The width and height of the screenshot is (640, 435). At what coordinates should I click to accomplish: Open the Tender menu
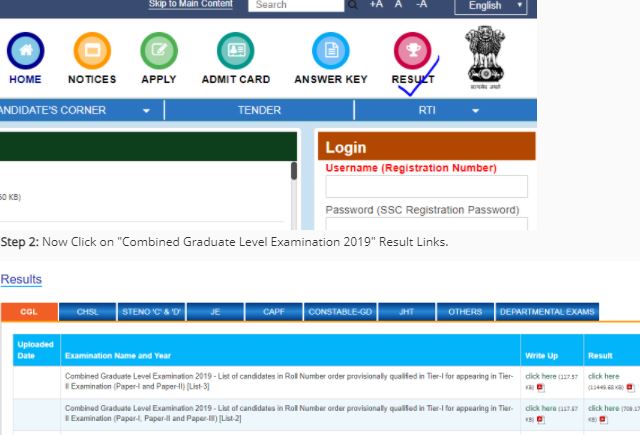(x=259, y=110)
